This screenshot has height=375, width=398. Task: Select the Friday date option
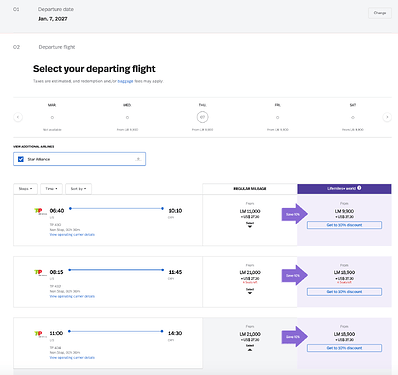coord(278,117)
